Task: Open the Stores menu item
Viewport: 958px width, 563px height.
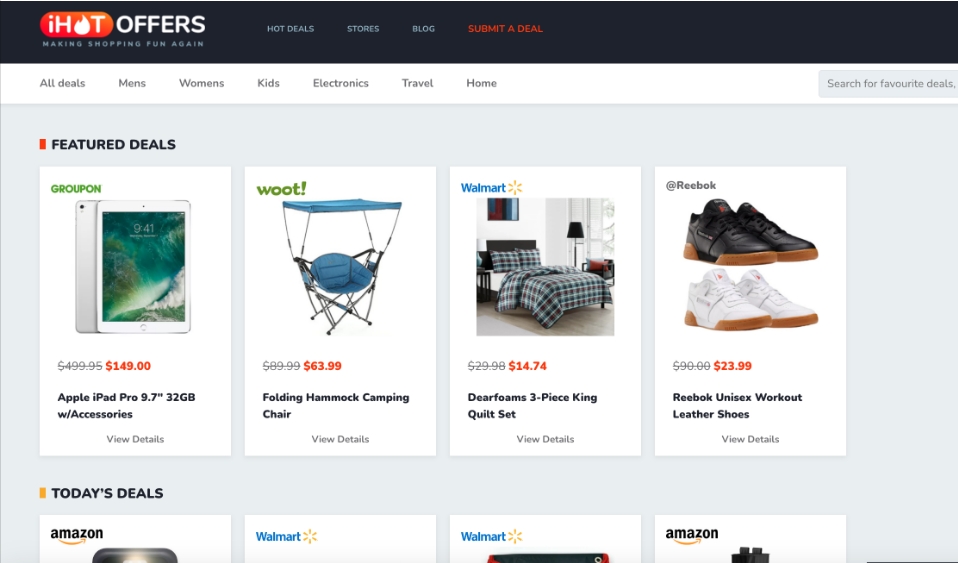Action: coord(363,29)
